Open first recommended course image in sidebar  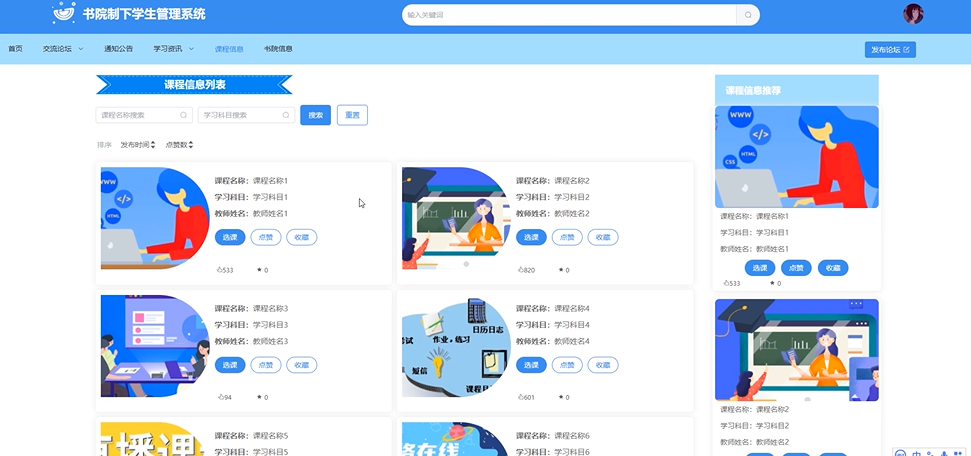coord(797,157)
